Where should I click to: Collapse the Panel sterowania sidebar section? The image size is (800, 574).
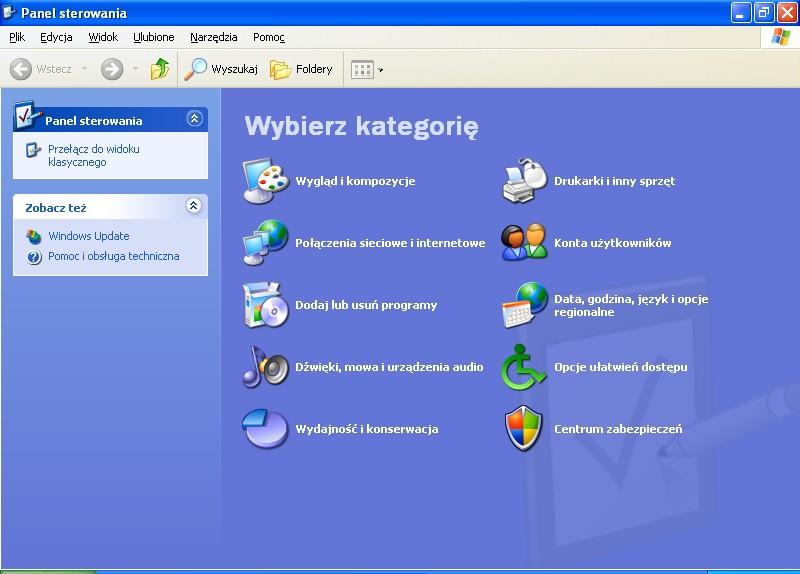(194, 119)
